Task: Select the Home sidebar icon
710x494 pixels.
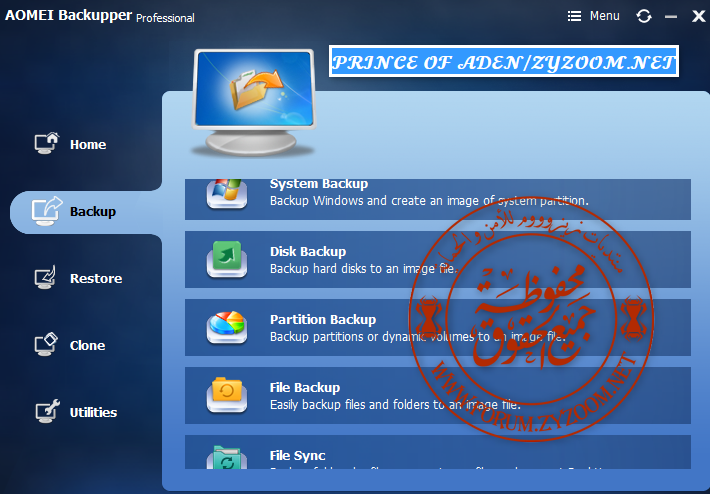Action: [x=47, y=143]
